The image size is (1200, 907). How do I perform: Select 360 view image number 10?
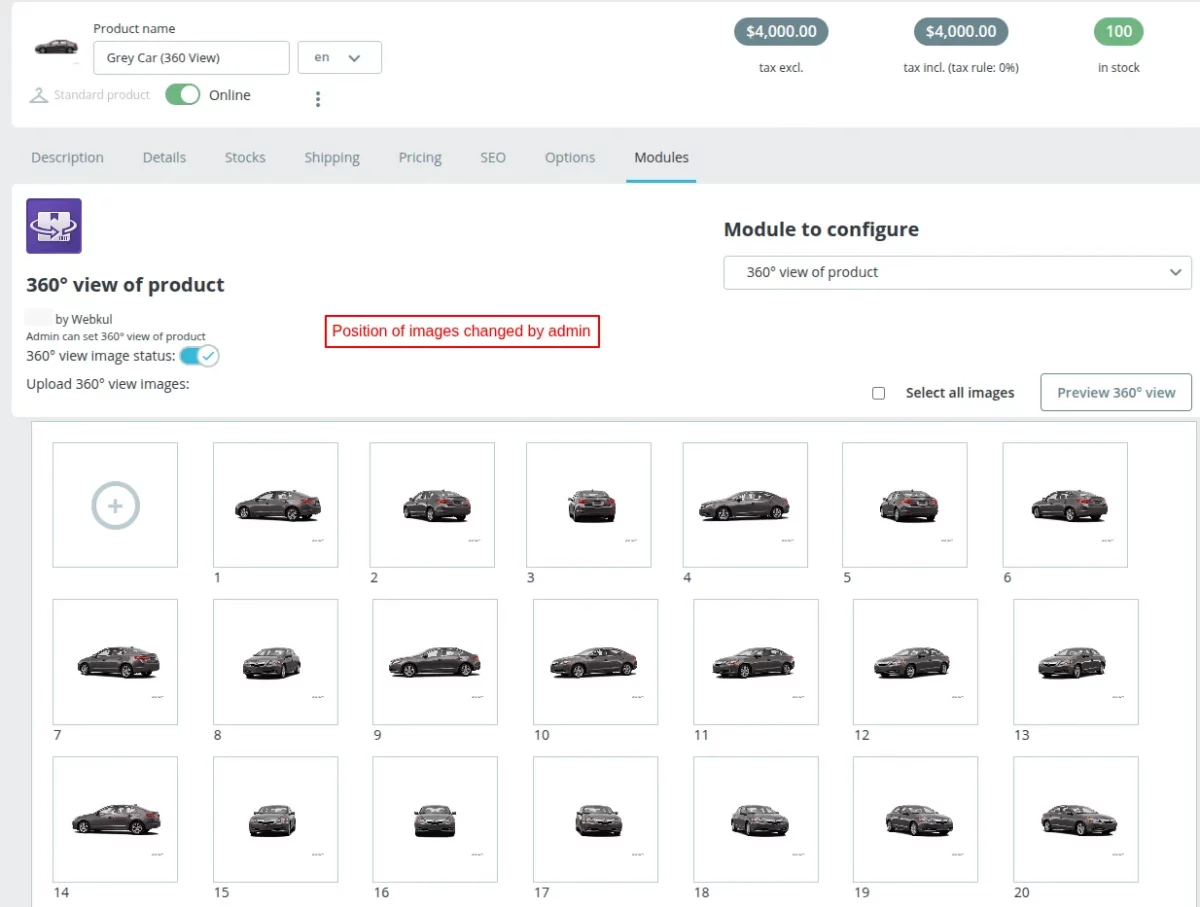(595, 662)
